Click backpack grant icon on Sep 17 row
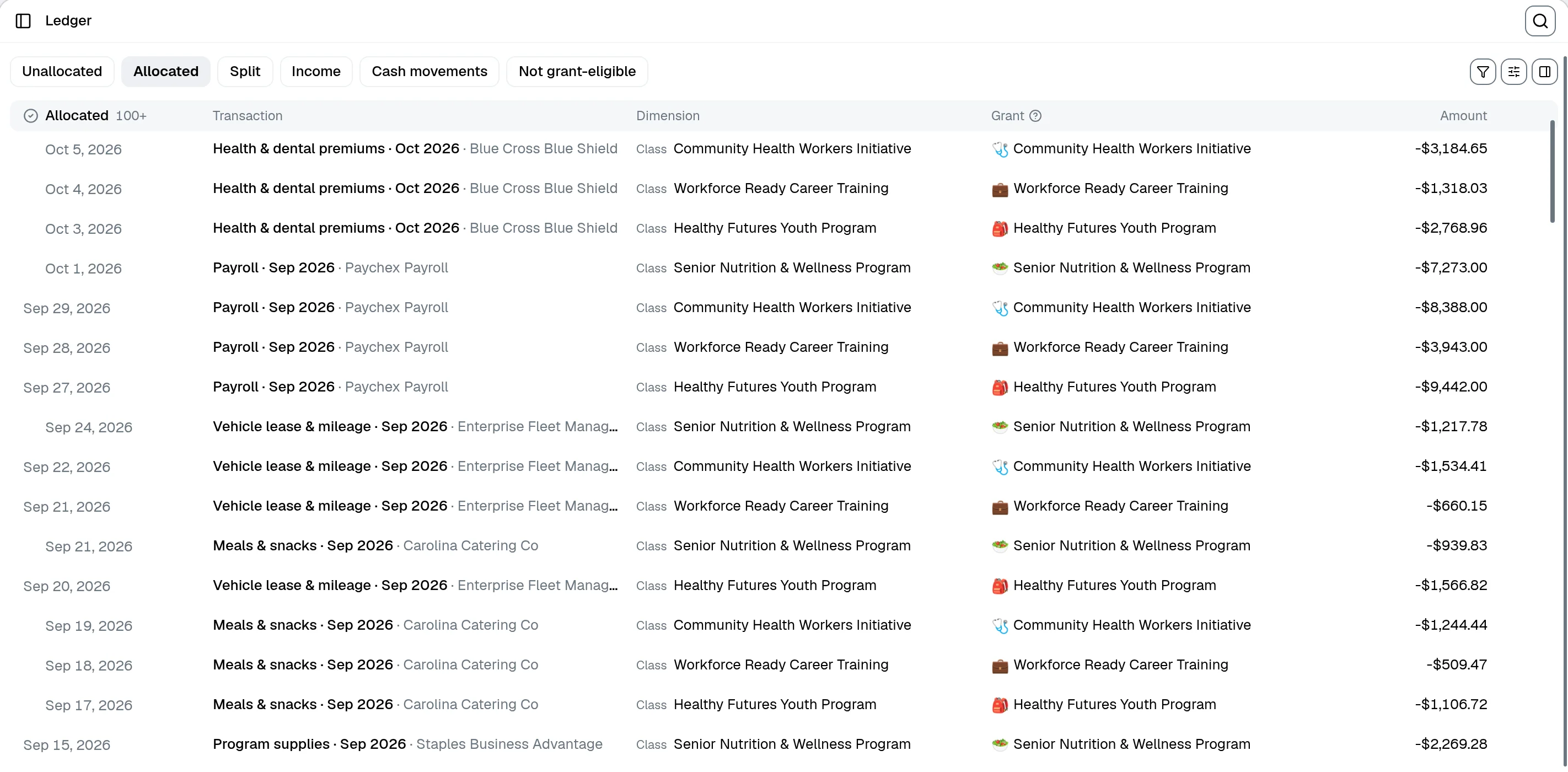Image resolution: width=1568 pixels, height=772 pixels. pos(1000,705)
